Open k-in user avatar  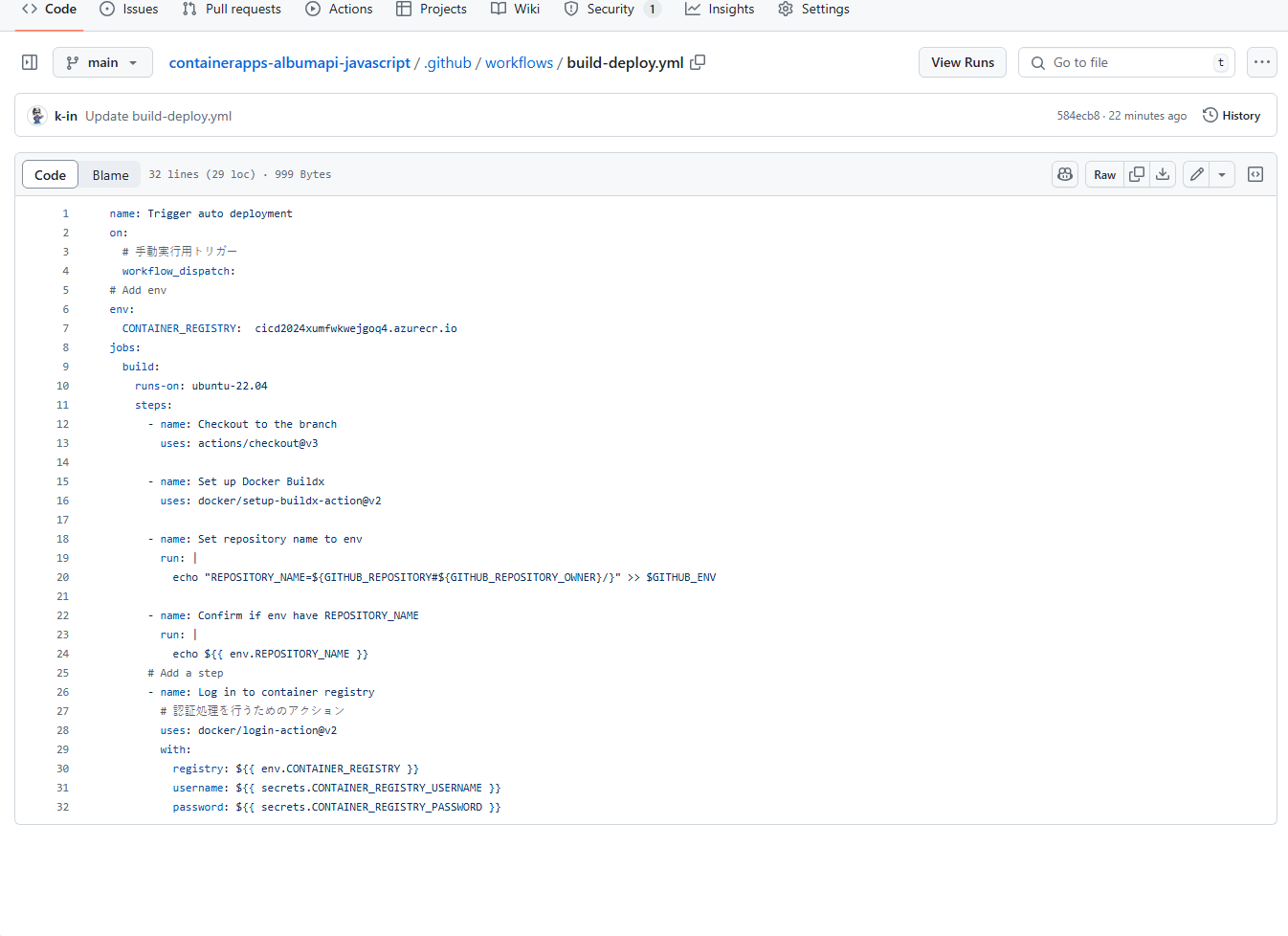coord(37,116)
